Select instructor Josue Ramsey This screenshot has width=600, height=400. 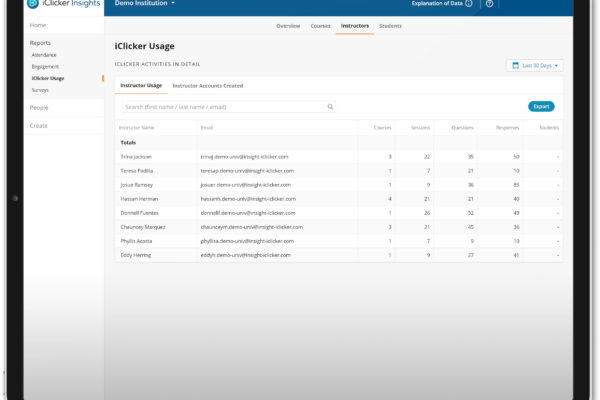point(137,185)
